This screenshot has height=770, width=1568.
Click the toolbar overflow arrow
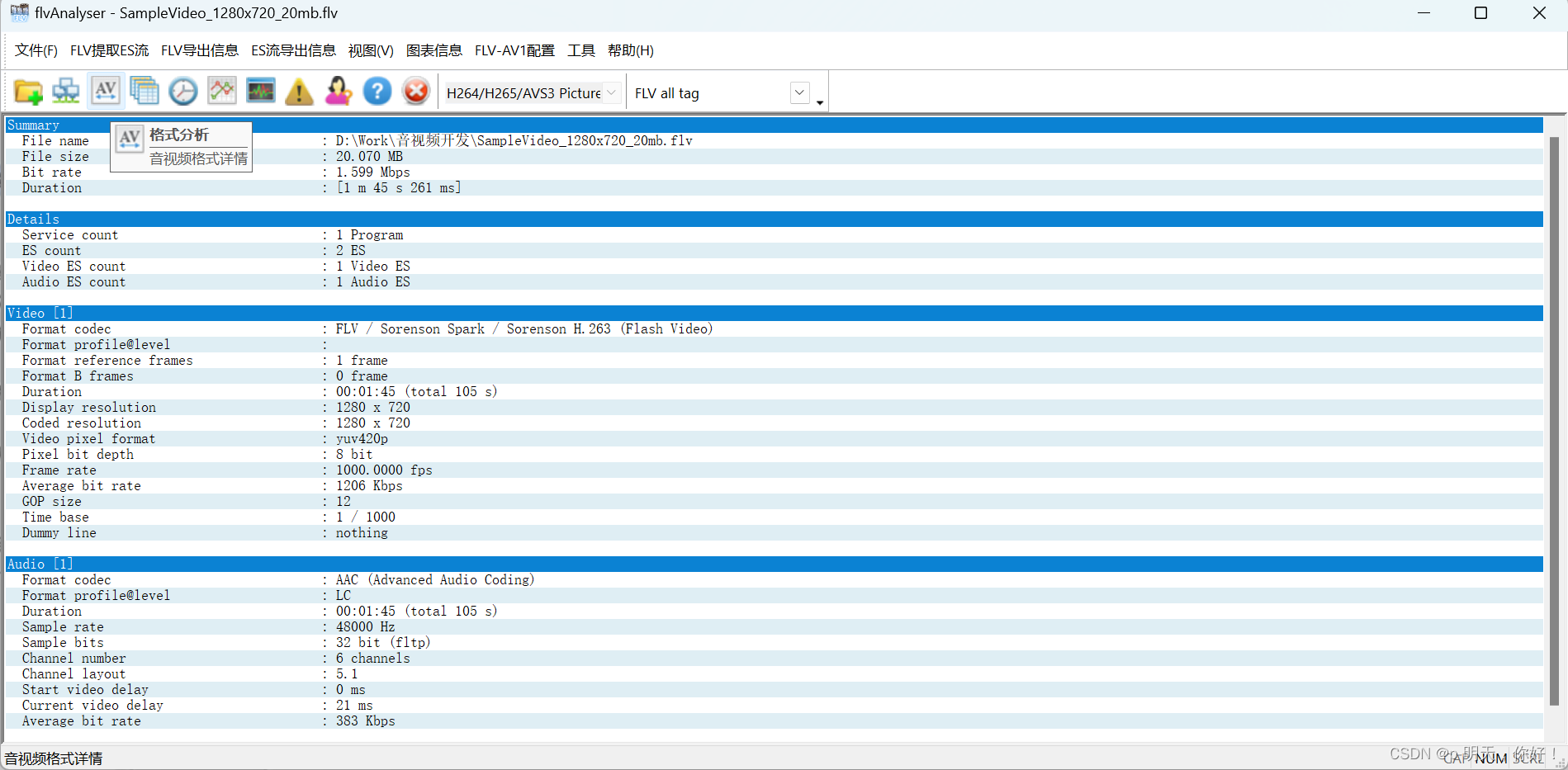click(820, 102)
